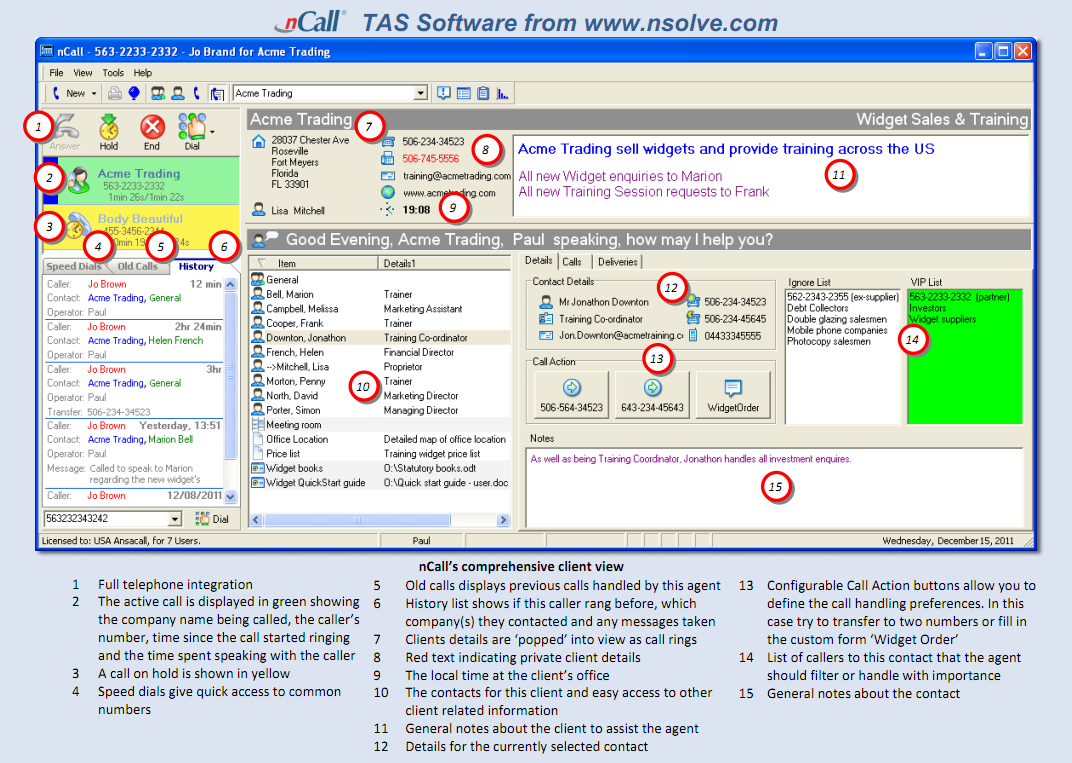Screen dimensions: 1072x763
Task: Click Debt Collectors in Ignore List
Action: pos(817,308)
